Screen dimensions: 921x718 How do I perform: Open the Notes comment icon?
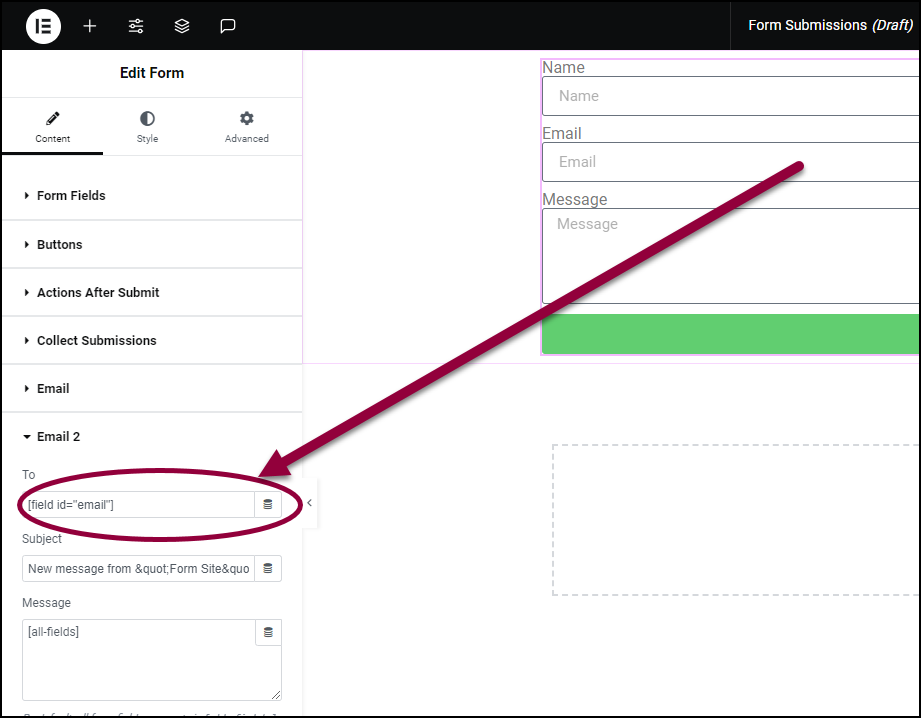click(x=228, y=26)
